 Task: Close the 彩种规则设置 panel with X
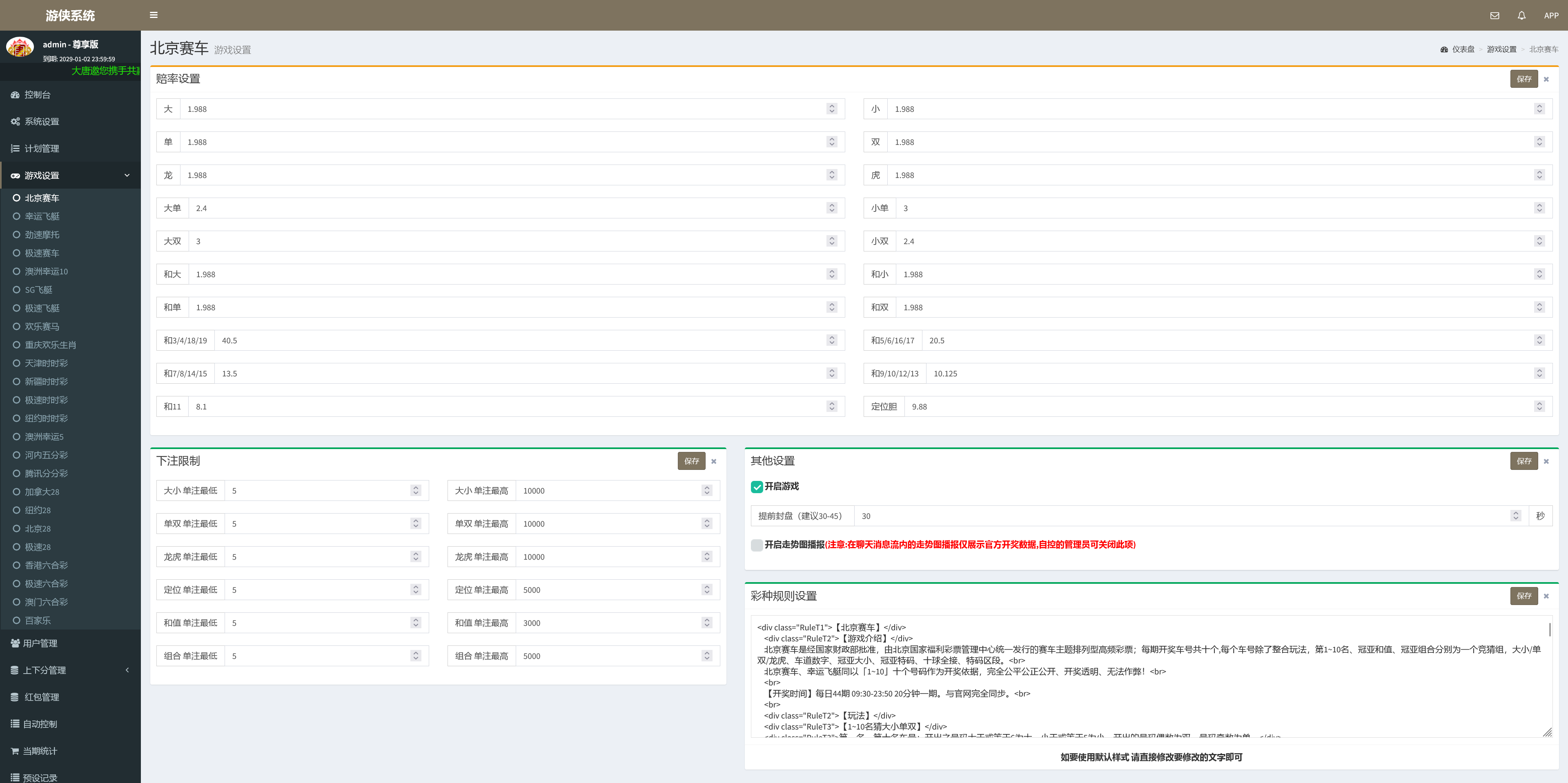(x=1546, y=596)
